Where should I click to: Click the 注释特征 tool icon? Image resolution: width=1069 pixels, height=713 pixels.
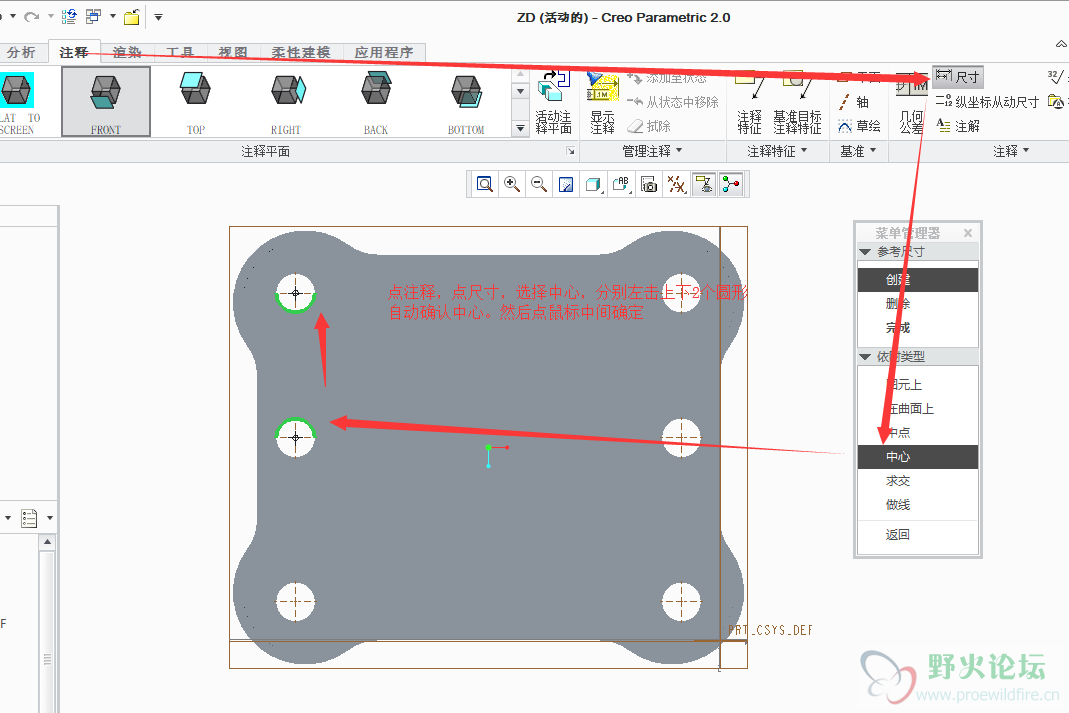click(x=749, y=102)
